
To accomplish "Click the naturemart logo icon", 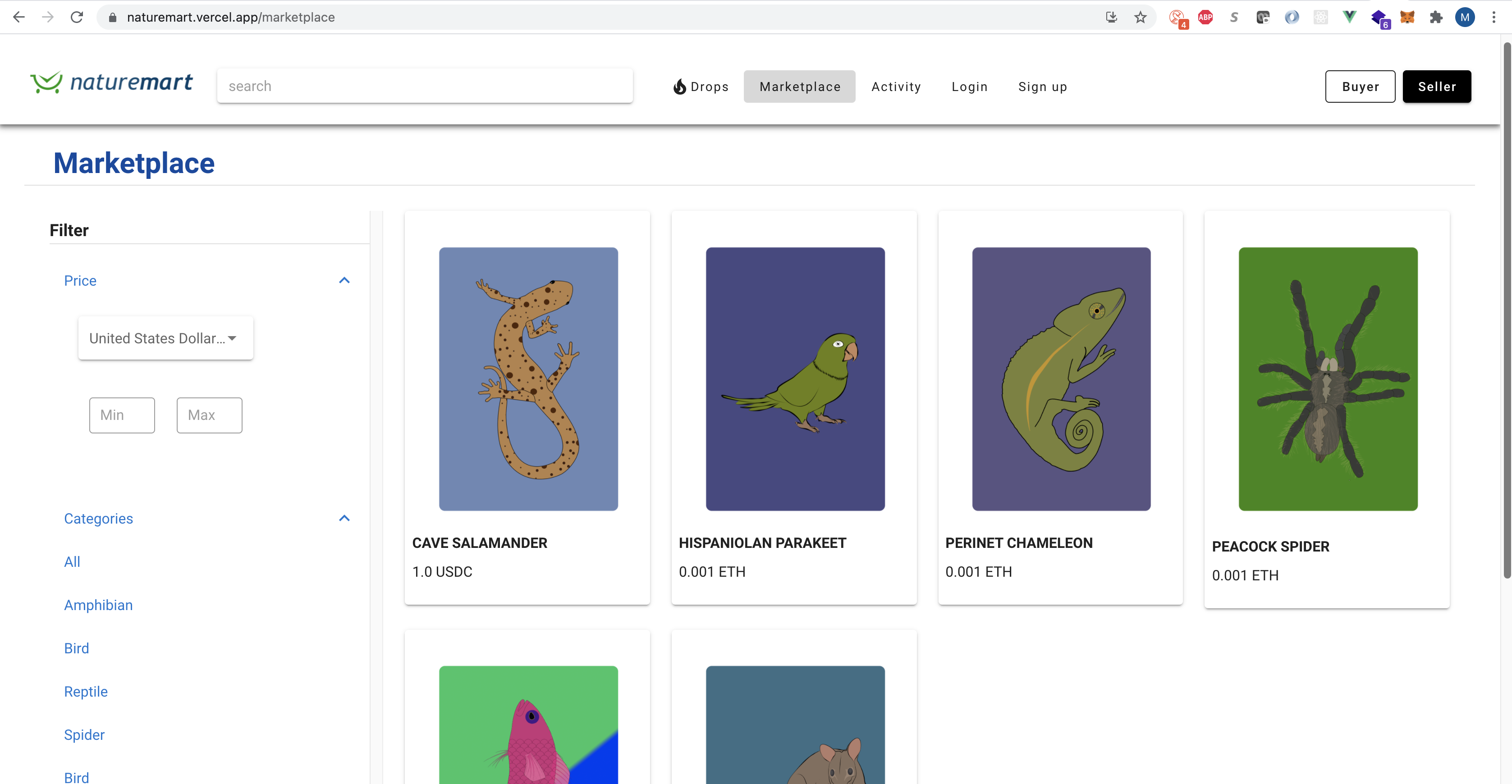I will [46, 83].
